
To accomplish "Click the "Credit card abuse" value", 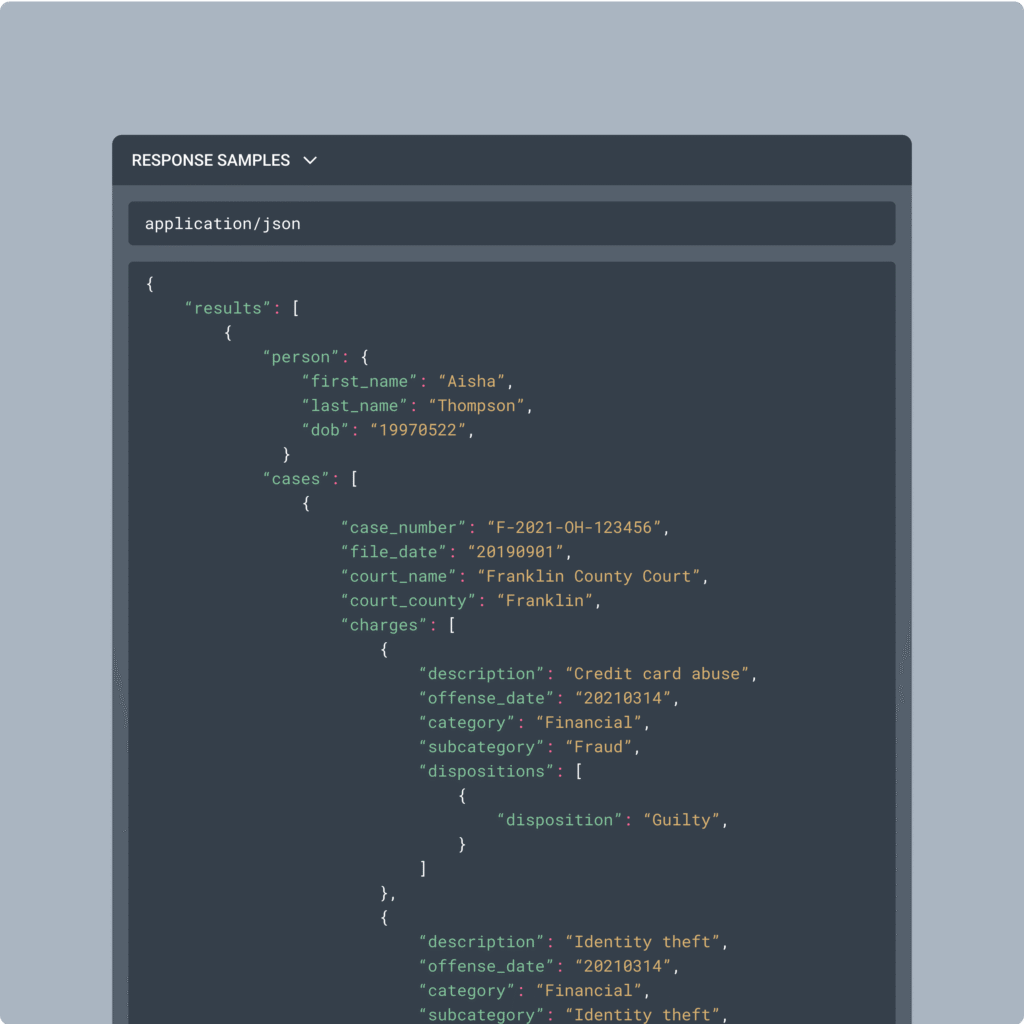I will tap(657, 674).
